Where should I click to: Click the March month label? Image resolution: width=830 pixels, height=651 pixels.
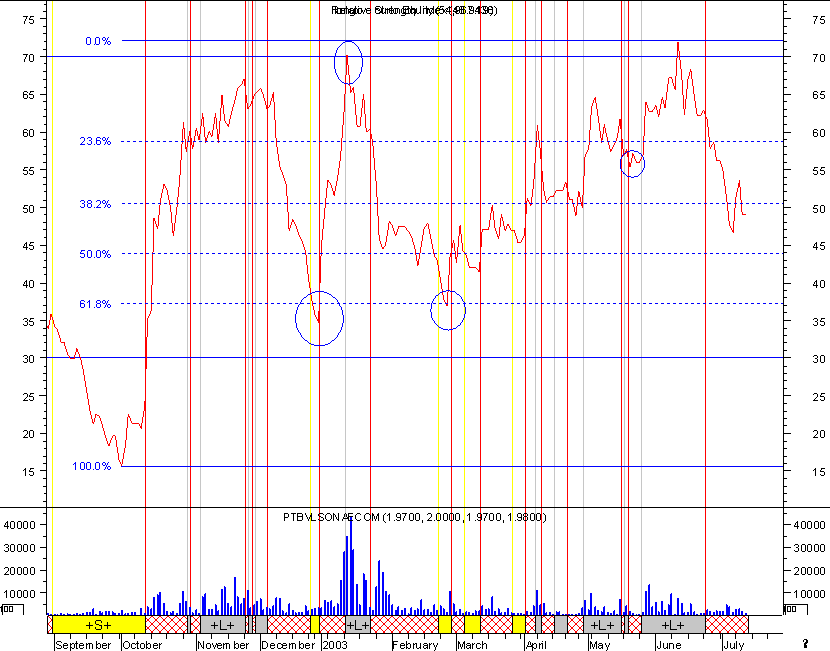(472, 645)
